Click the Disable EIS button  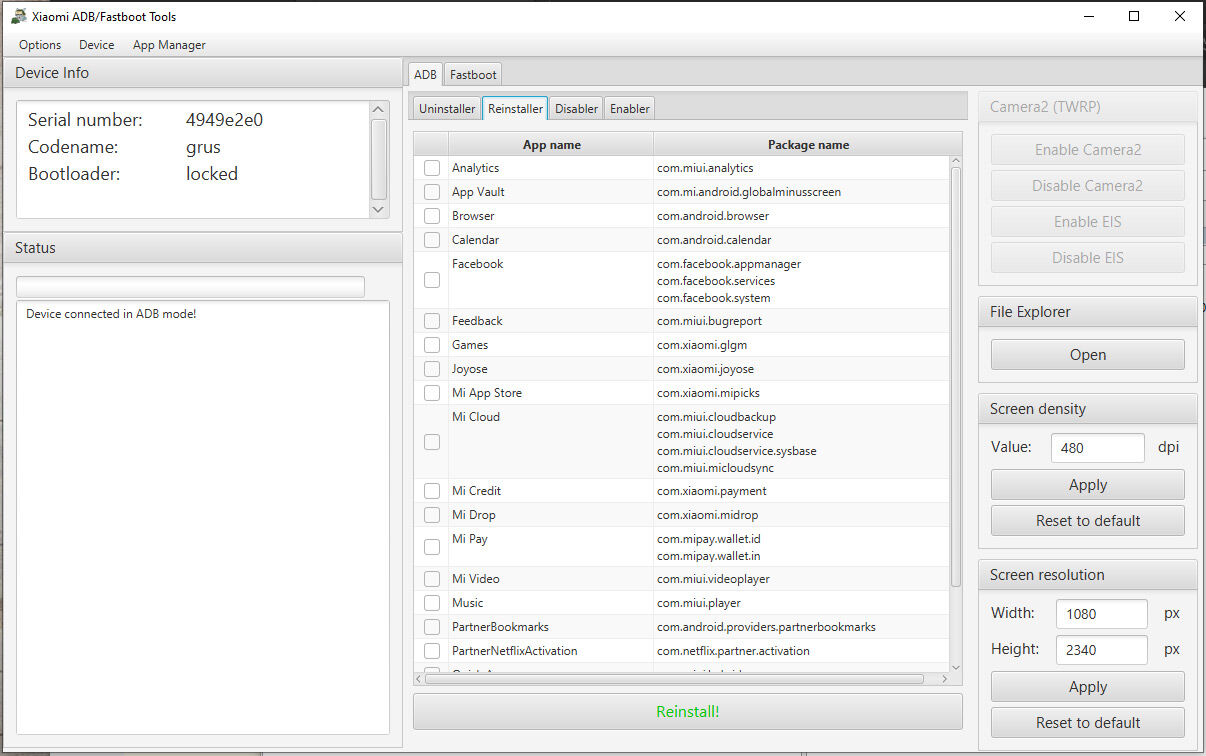[x=1088, y=258]
